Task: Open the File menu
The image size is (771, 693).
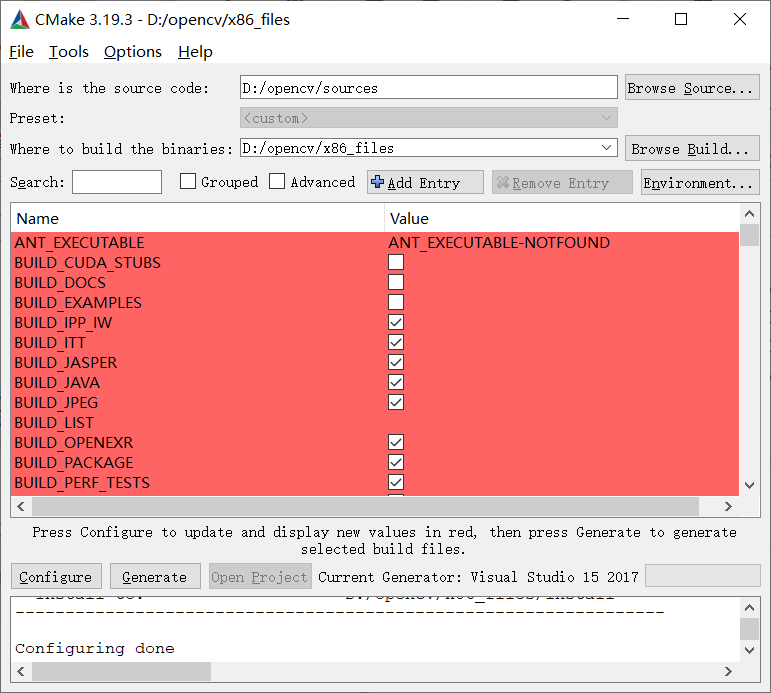Action: click(x=22, y=52)
